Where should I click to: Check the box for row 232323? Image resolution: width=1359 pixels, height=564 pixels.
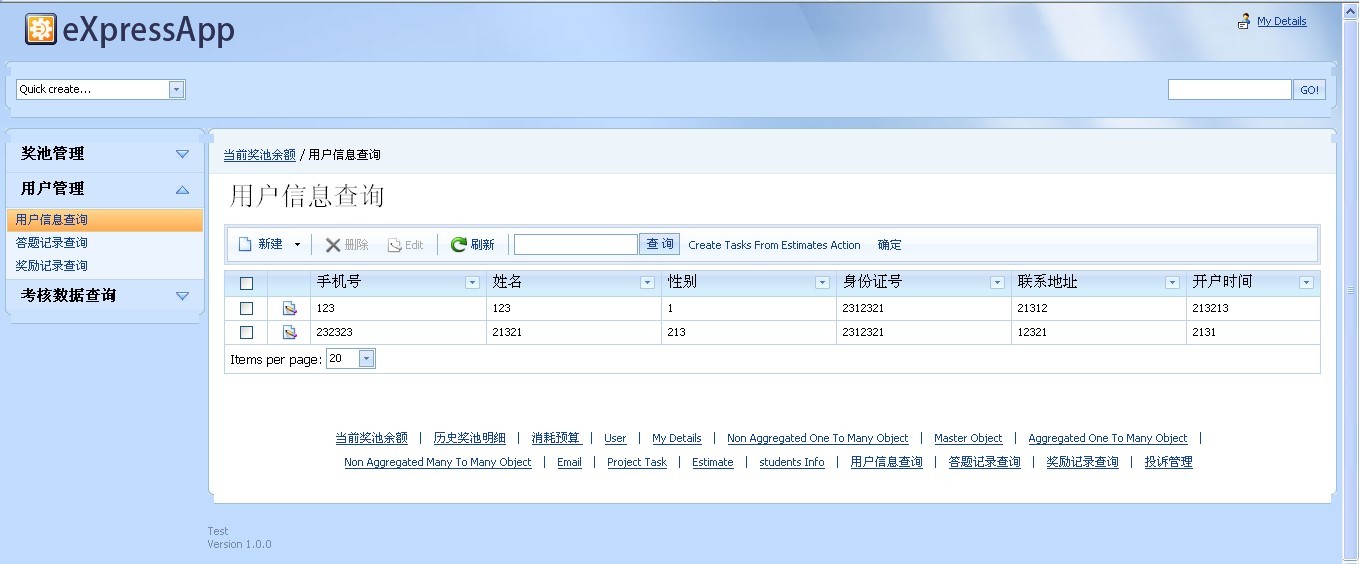click(247, 332)
